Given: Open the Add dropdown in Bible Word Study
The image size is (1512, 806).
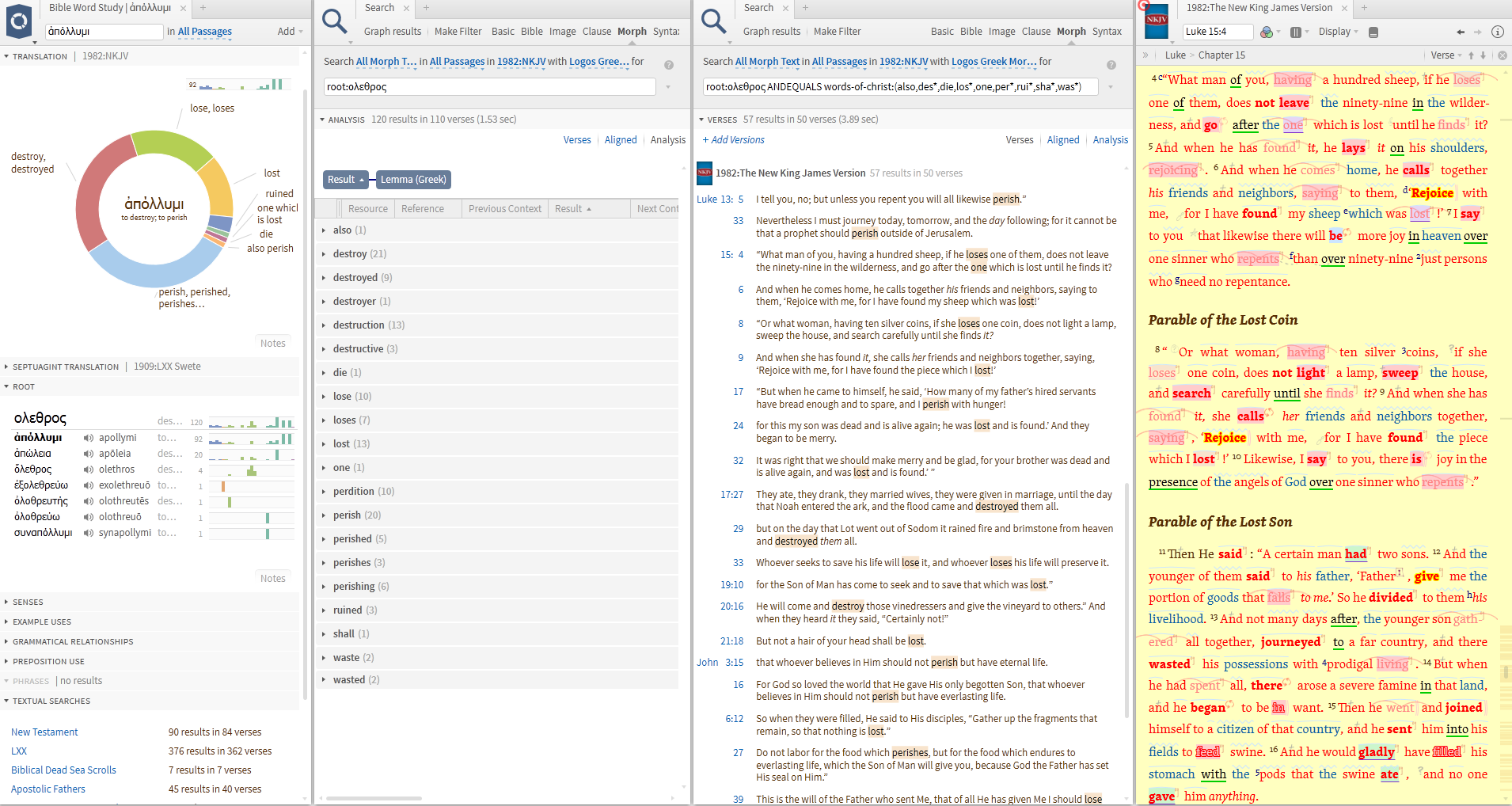Looking at the screenshot, I should [x=291, y=32].
